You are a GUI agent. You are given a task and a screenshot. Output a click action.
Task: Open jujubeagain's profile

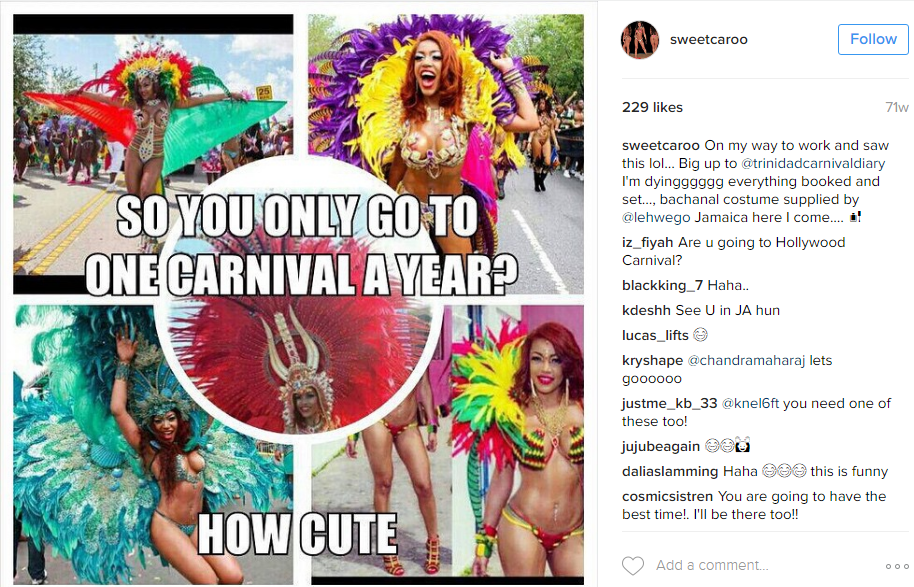[x=661, y=447]
